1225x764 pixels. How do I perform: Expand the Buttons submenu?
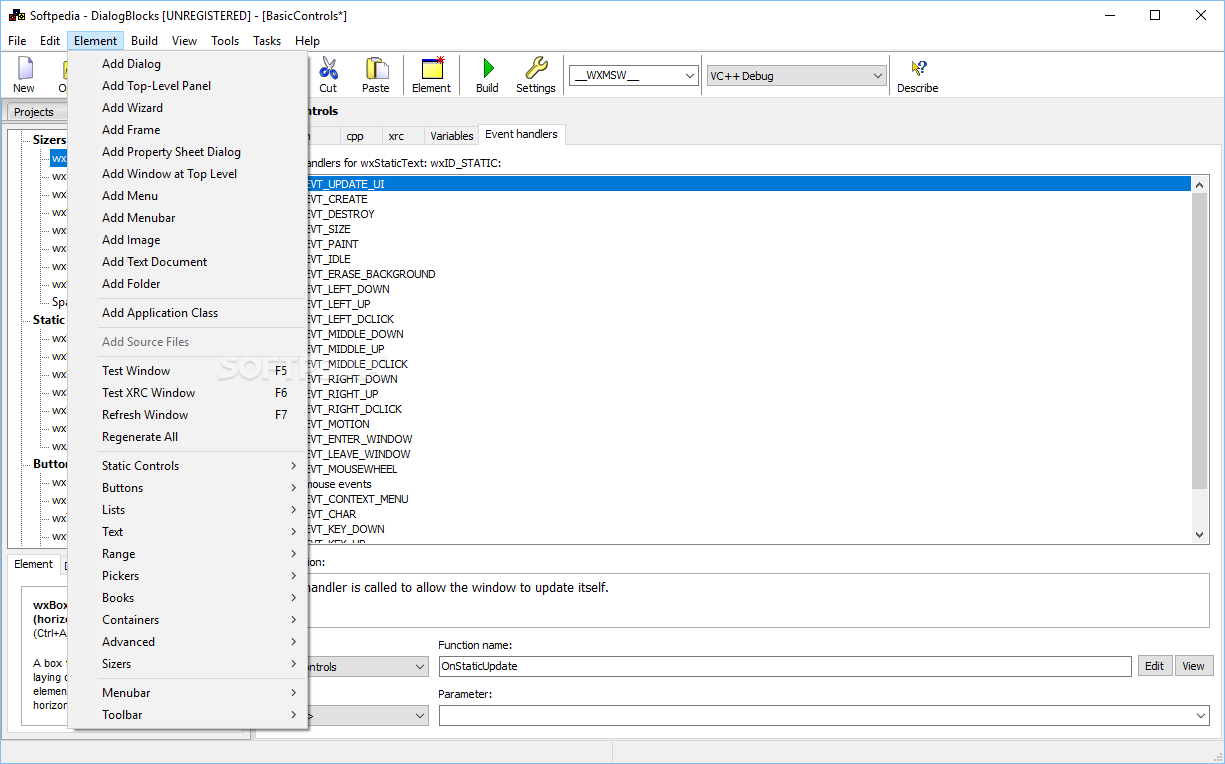tap(188, 488)
